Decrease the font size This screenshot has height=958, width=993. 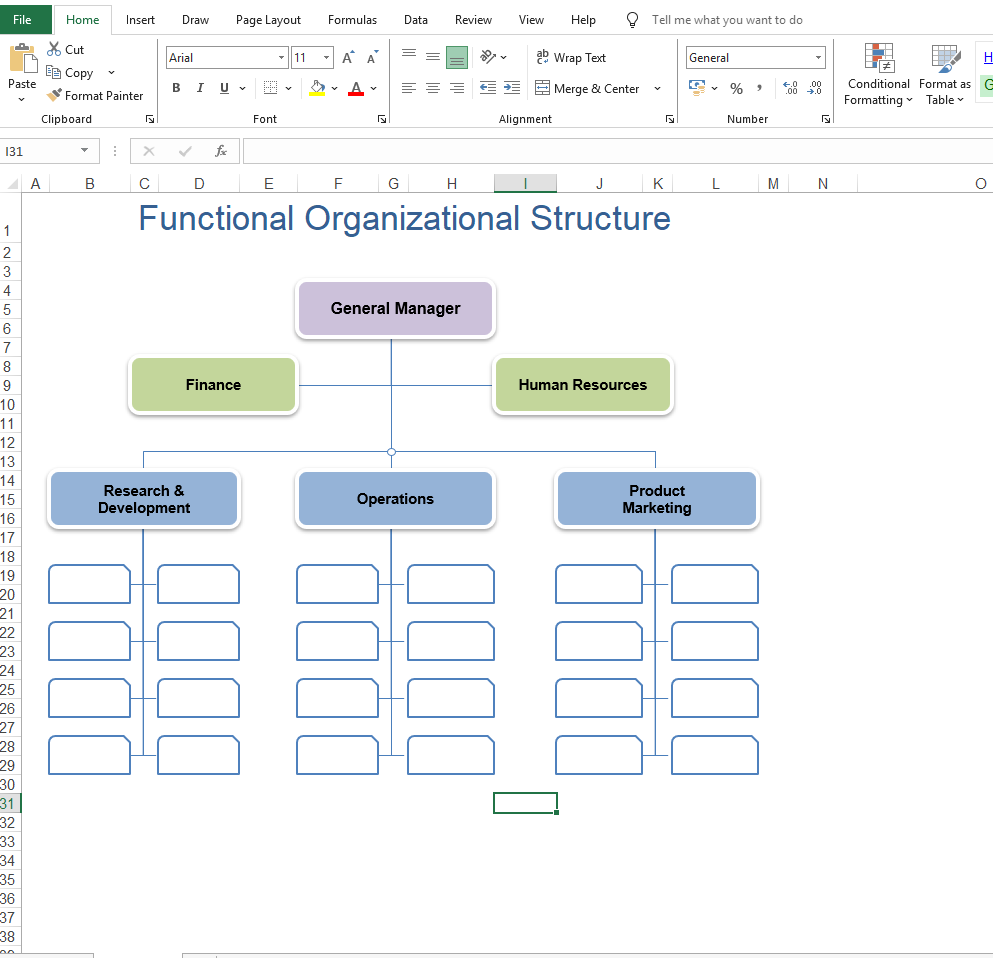372,58
